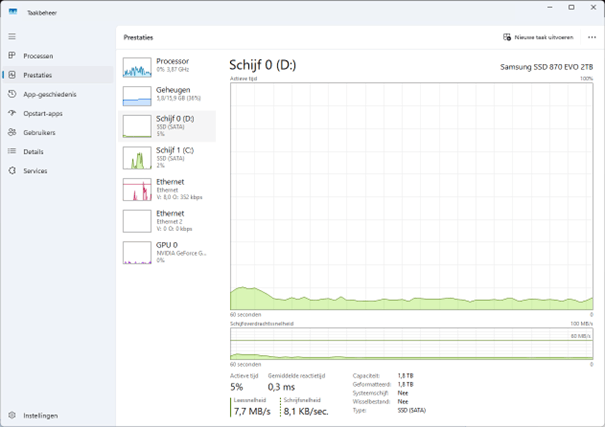Toggle the hamburger navigation menu
Viewport: 605px width, 427px height.
click(x=12, y=36)
